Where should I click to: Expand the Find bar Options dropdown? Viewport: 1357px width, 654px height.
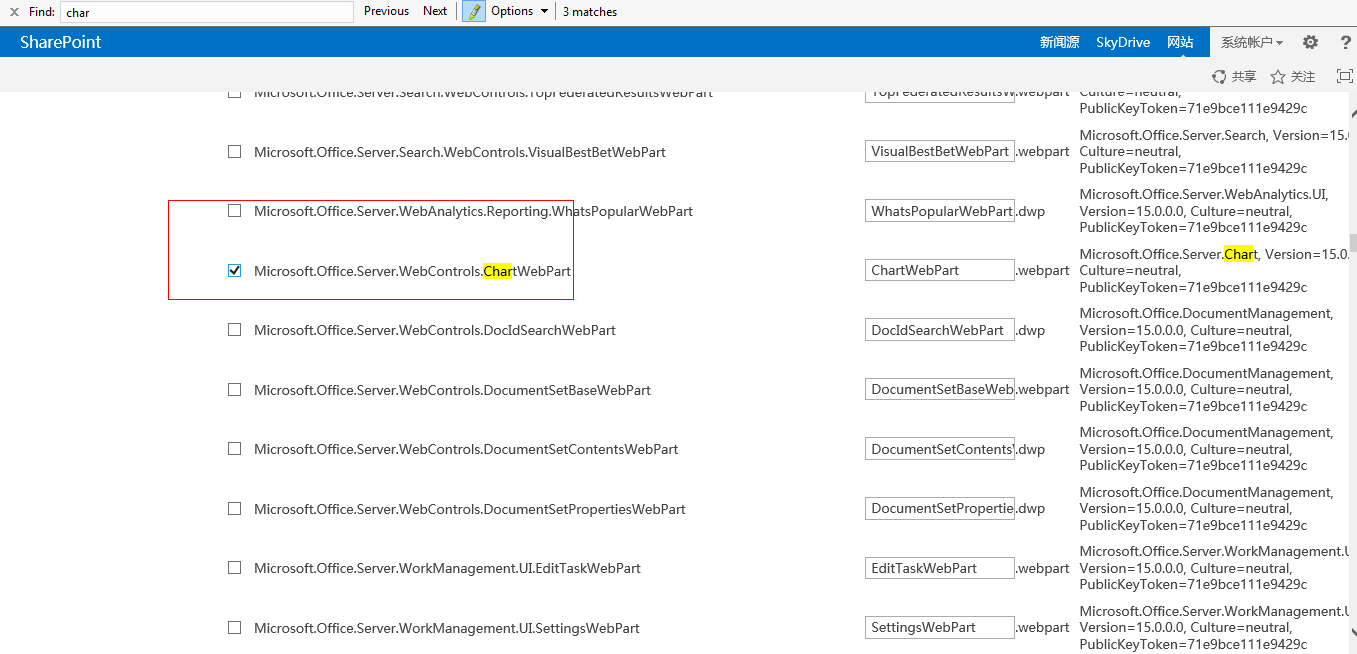coord(520,11)
